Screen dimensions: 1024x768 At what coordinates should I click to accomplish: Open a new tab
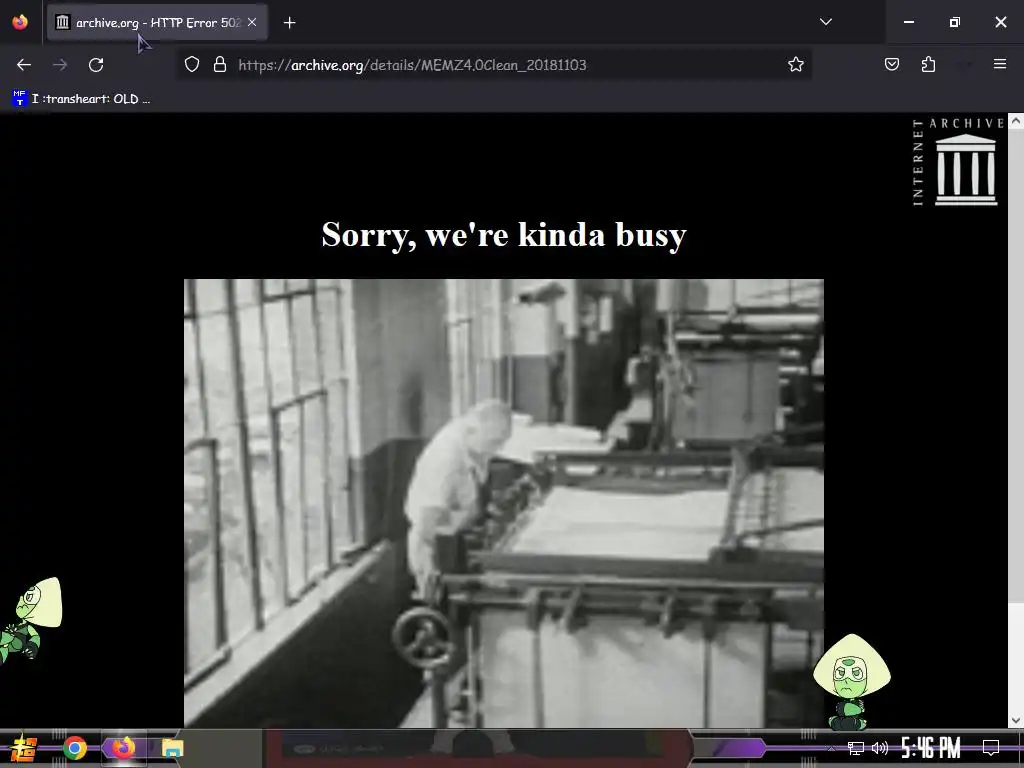click(x=290, y=23)
